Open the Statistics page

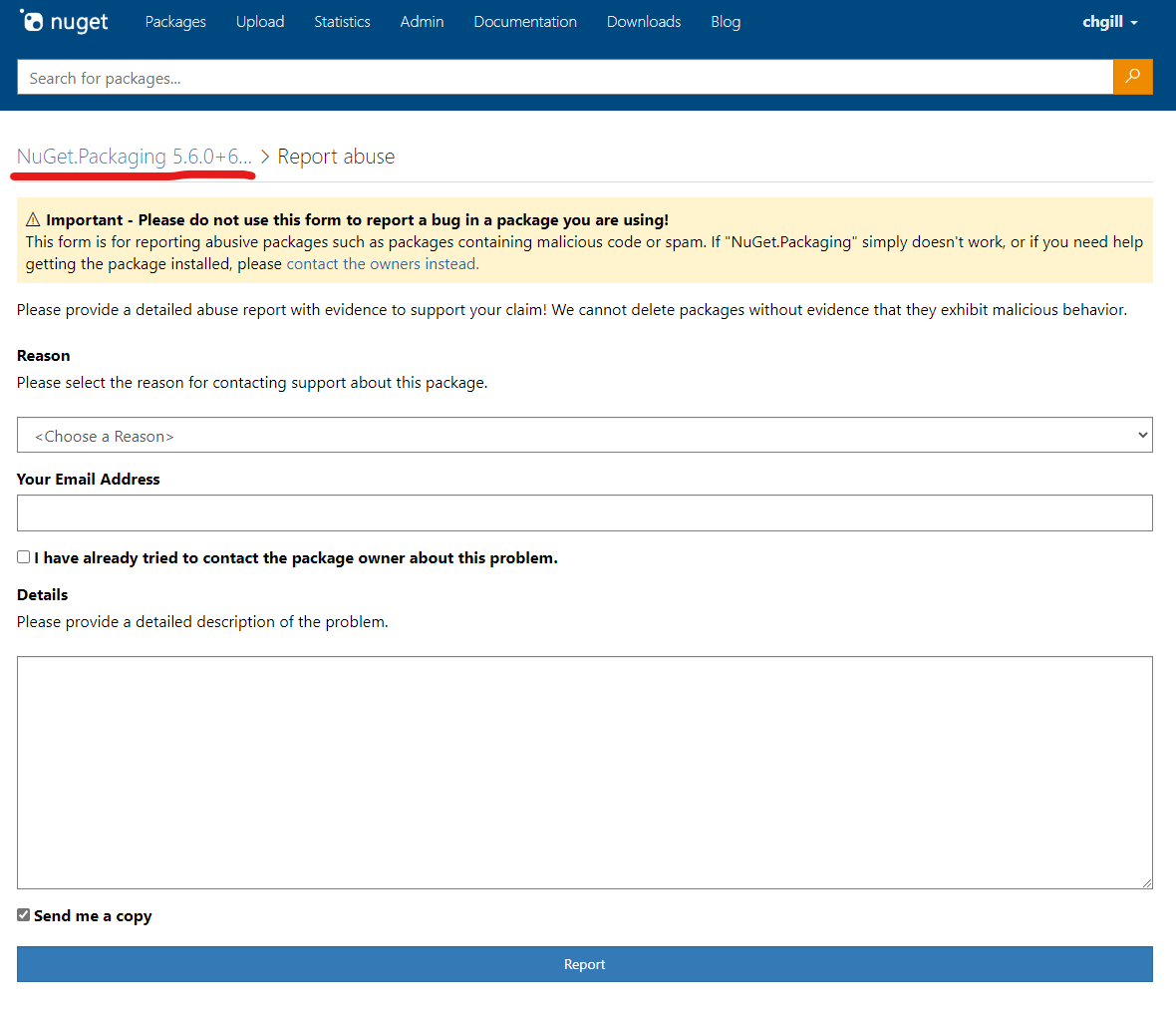pos(342,22)
